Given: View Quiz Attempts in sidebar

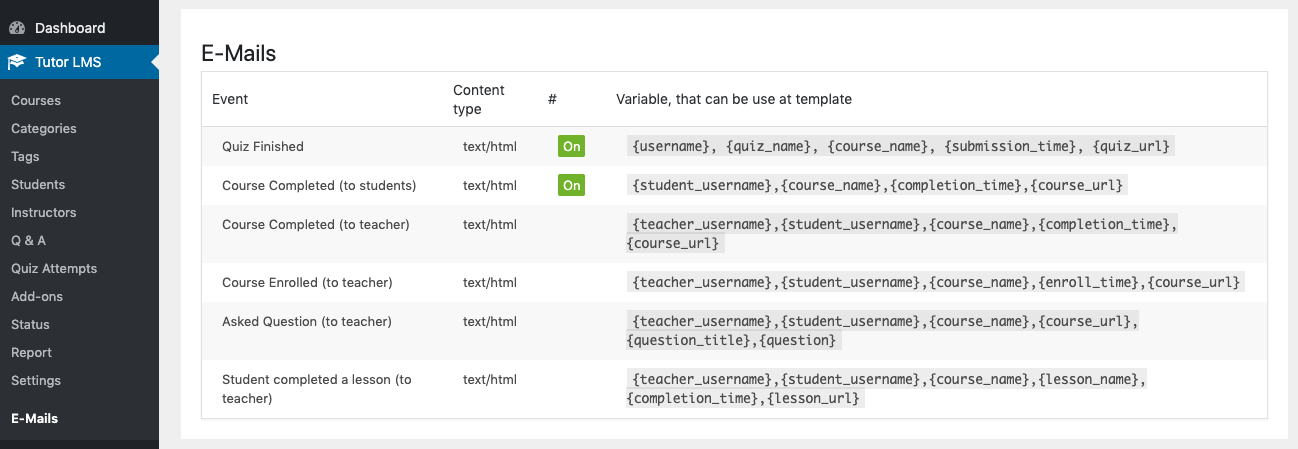Looking at the screenshot, I should pos(54,268).
